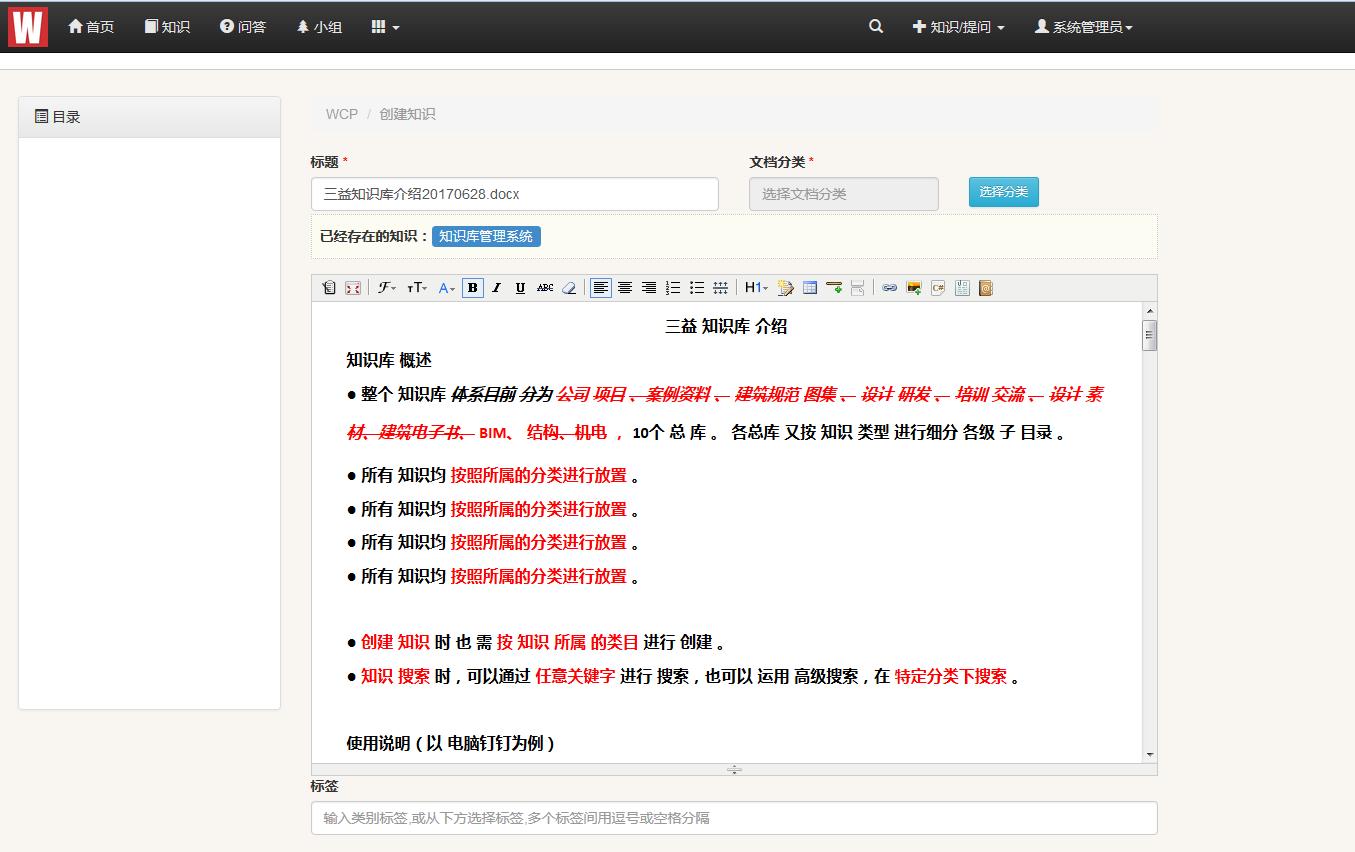Insert a hyperlink using chain icon
1355x852 pixels.
[x=889, y=288]
